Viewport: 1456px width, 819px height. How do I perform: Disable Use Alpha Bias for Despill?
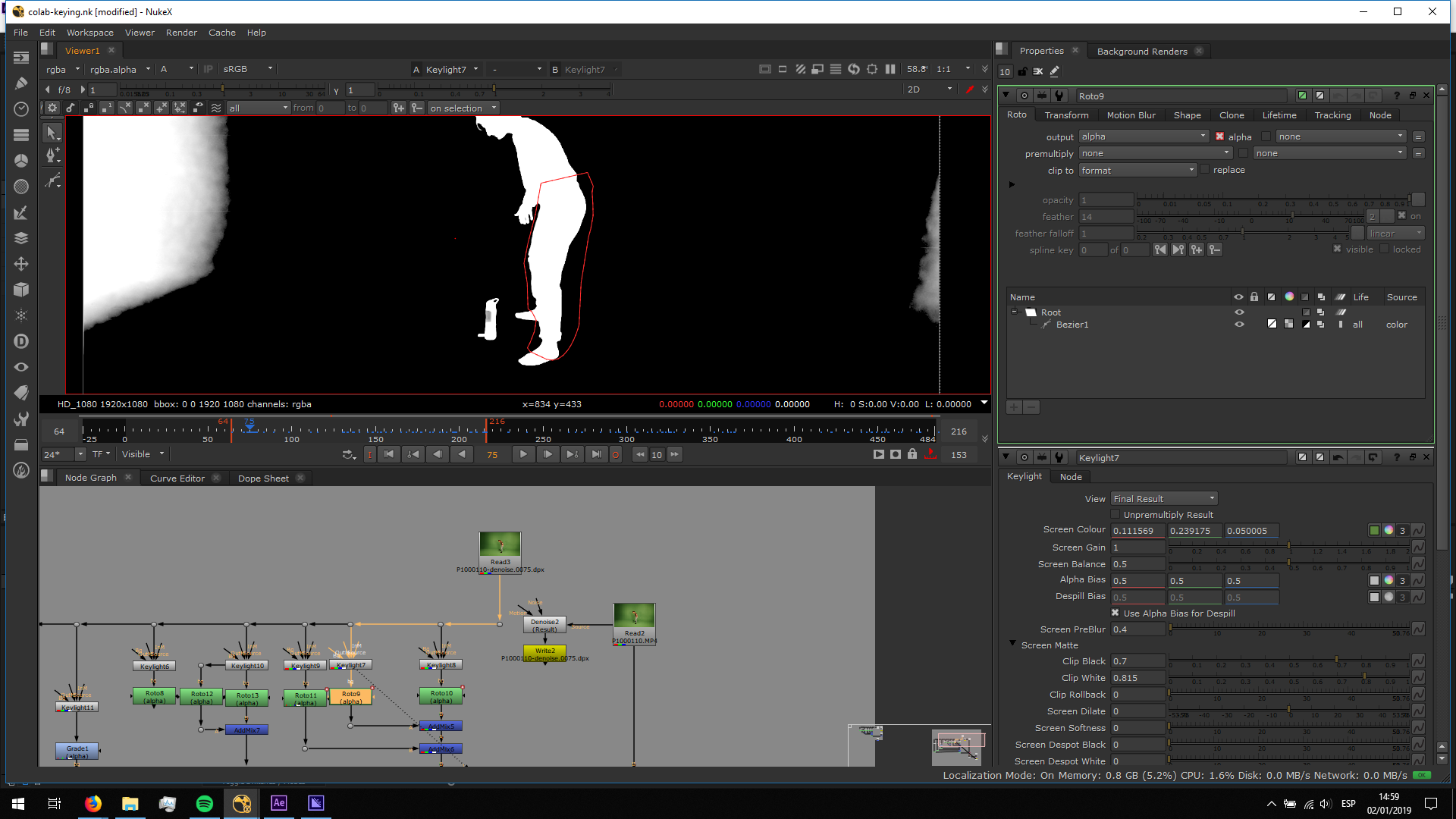click(1116, 613)
